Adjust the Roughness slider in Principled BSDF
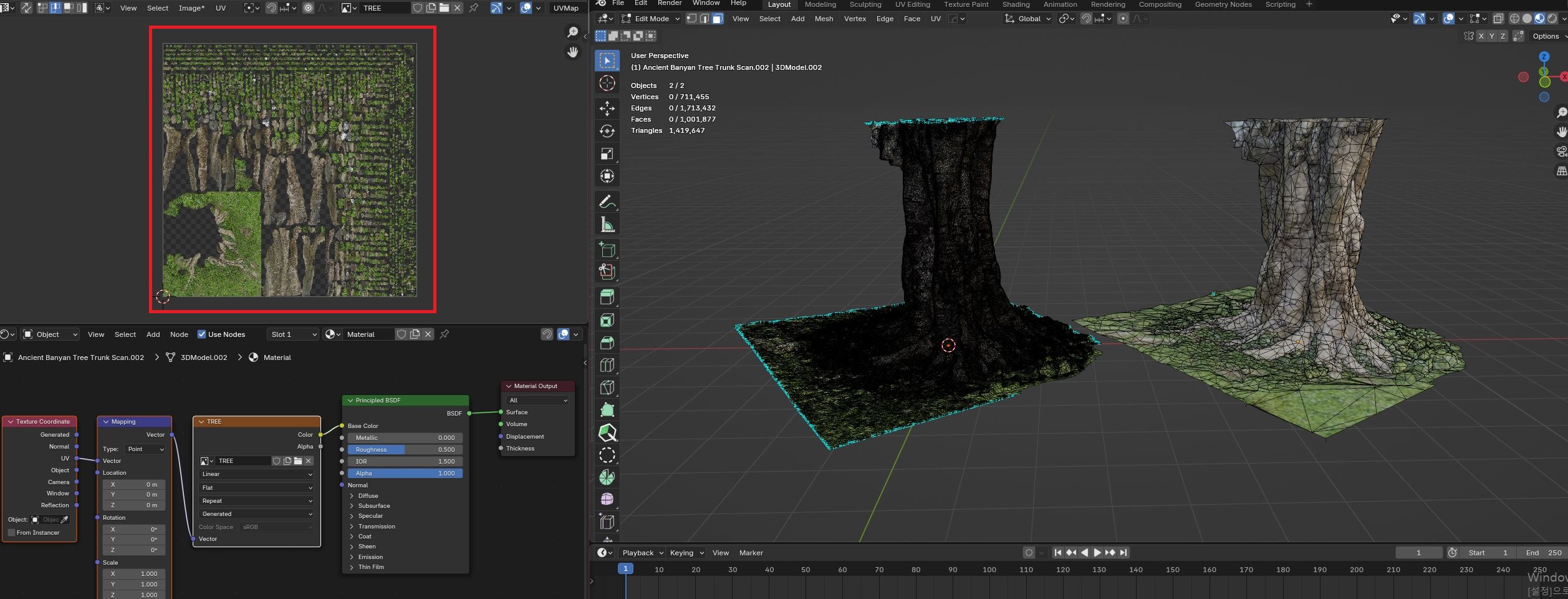Viewport: 1568px width, 599px height. (x=405, y=450)
